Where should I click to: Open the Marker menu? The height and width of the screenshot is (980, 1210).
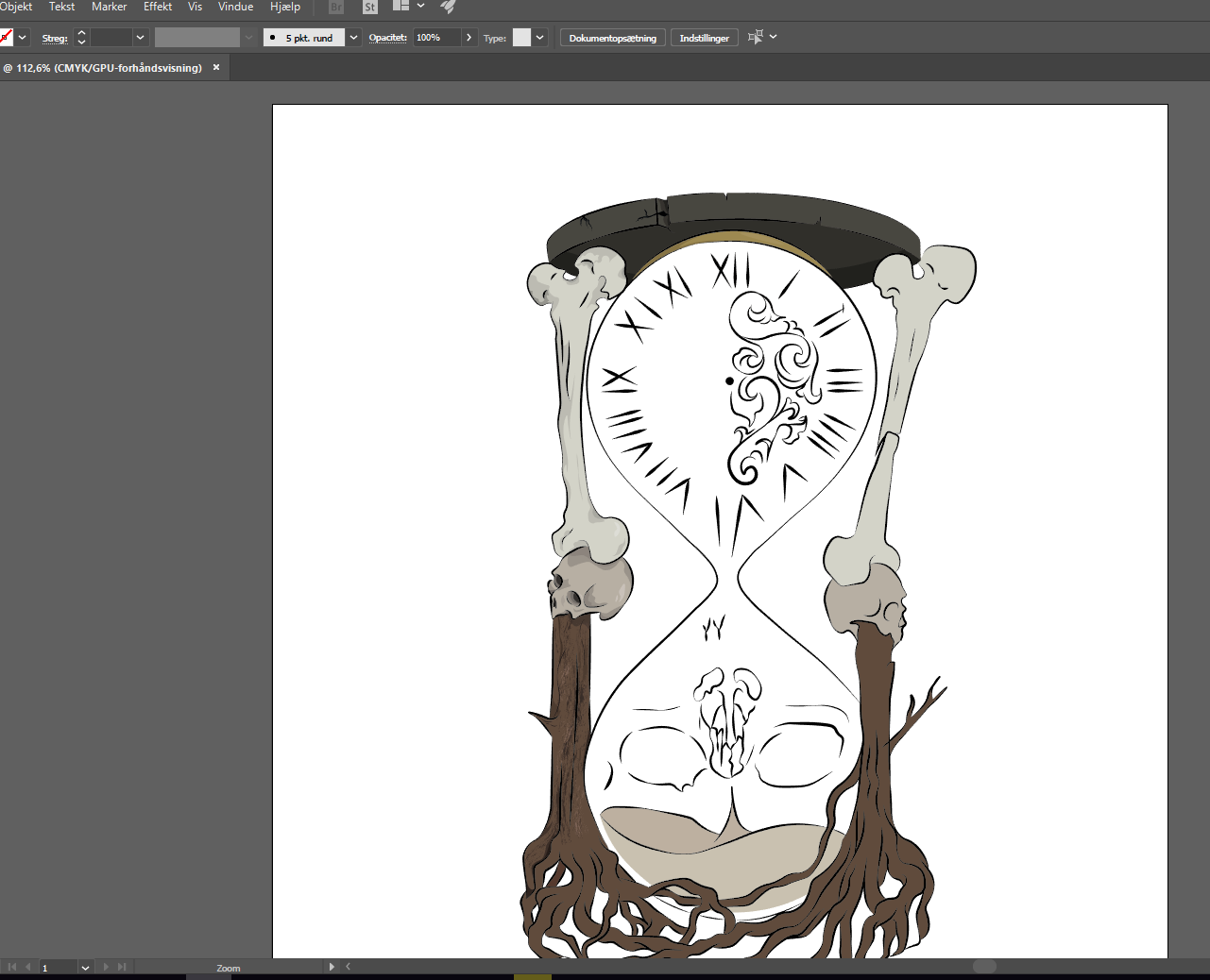pyautogui.click(x=109, y=7)
